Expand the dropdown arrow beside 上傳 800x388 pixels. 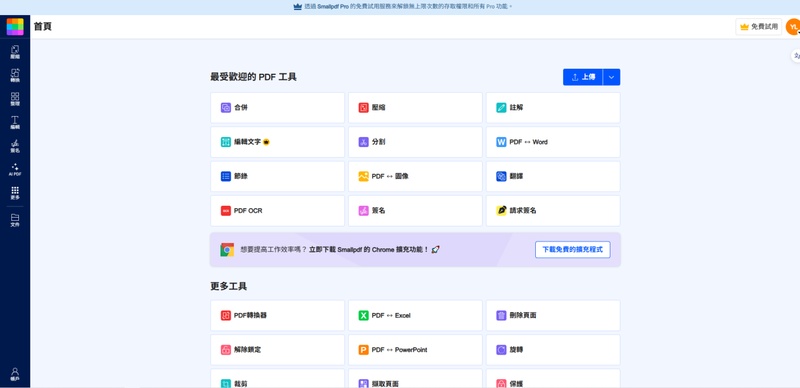coord(612,77)
